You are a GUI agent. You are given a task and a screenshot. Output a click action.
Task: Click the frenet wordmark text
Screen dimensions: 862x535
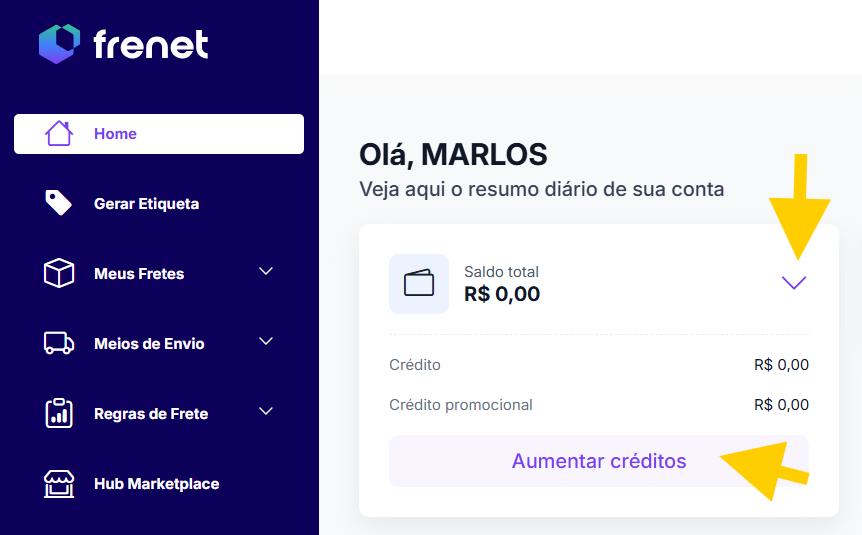pos(151,44)
